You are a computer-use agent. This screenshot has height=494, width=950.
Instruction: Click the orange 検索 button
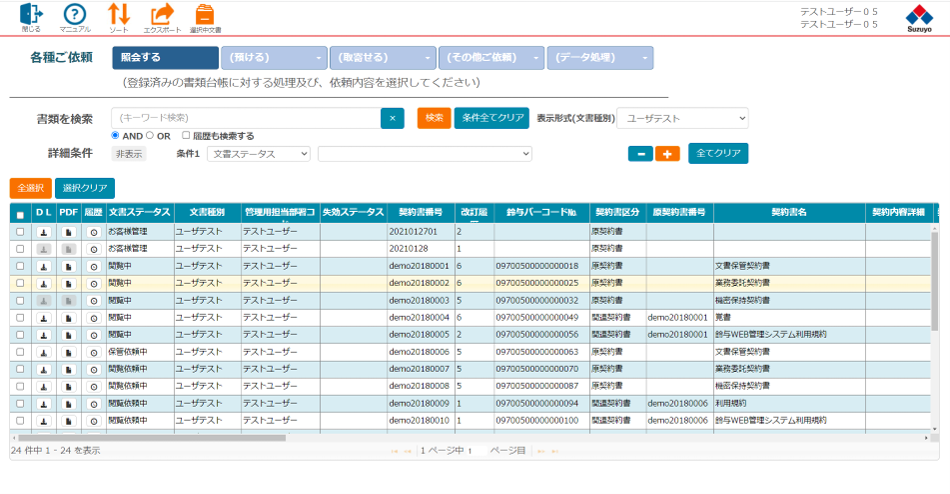pos(434,118)
